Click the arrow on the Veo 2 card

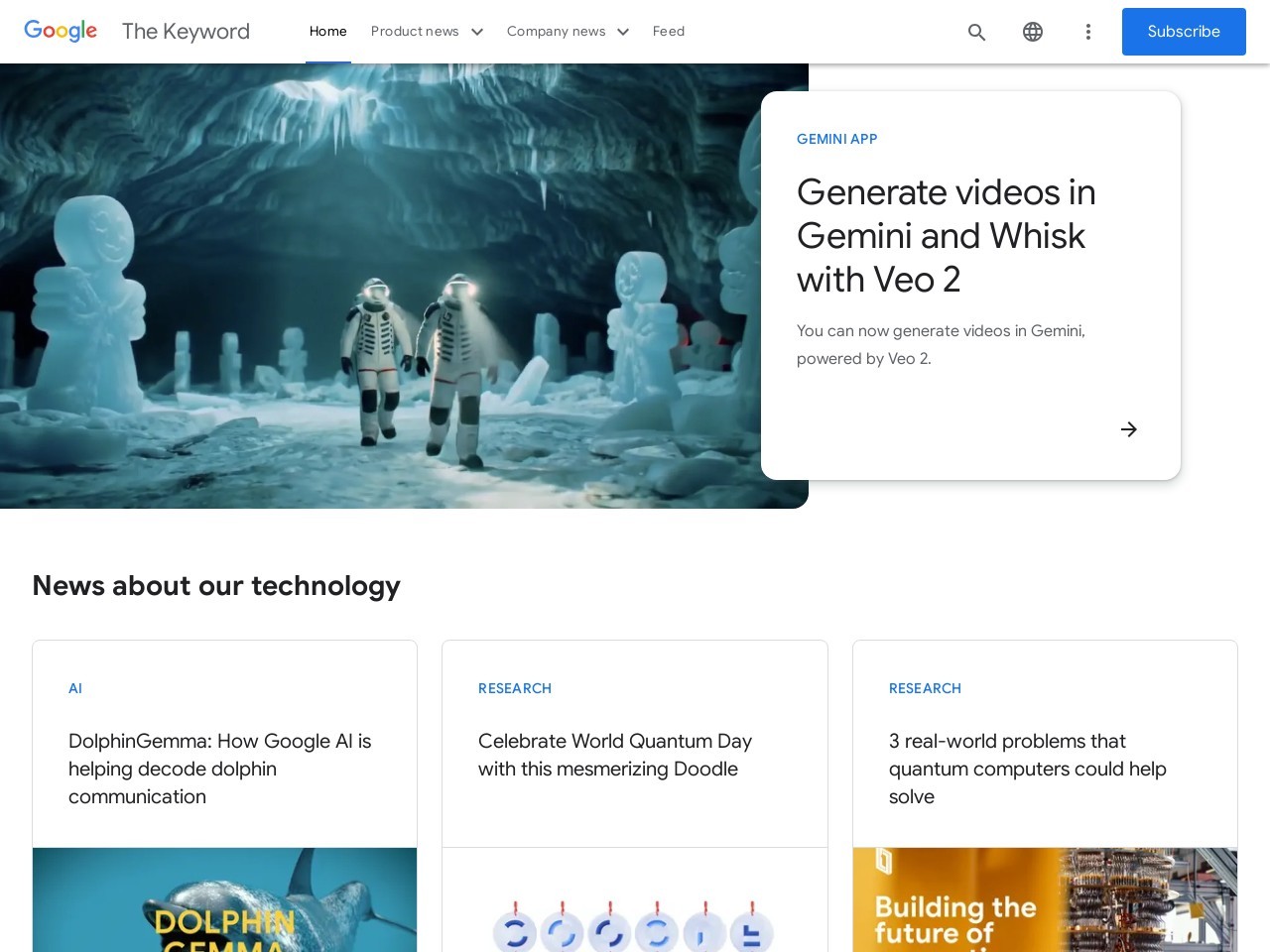1129,429
